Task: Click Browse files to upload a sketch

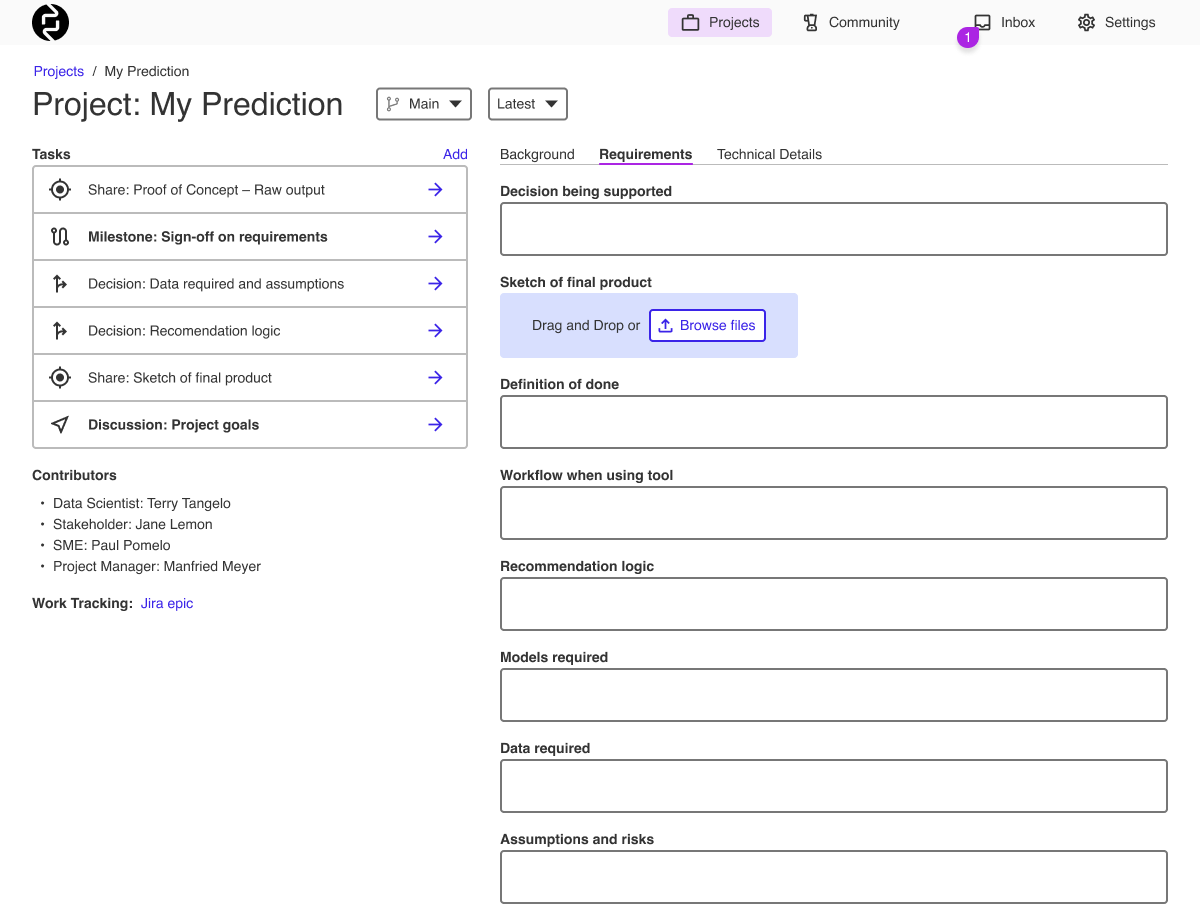Action: coord(707,325)
